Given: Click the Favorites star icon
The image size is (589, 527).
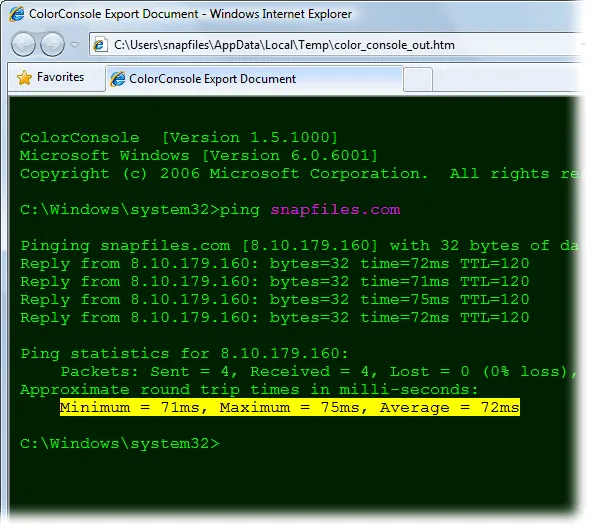Looking at the screenshot, I should click(x=24, y=78).
